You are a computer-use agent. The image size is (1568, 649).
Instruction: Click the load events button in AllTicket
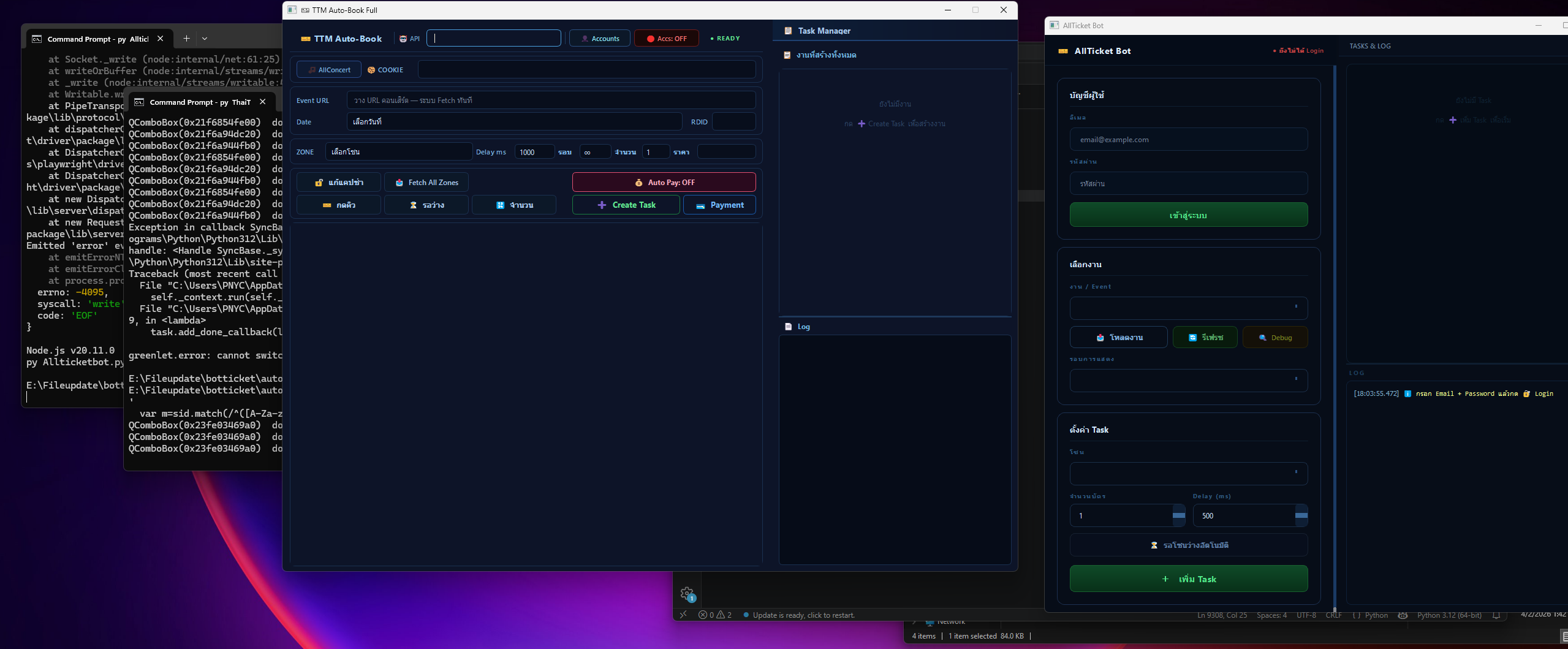tap(1118, 338)
